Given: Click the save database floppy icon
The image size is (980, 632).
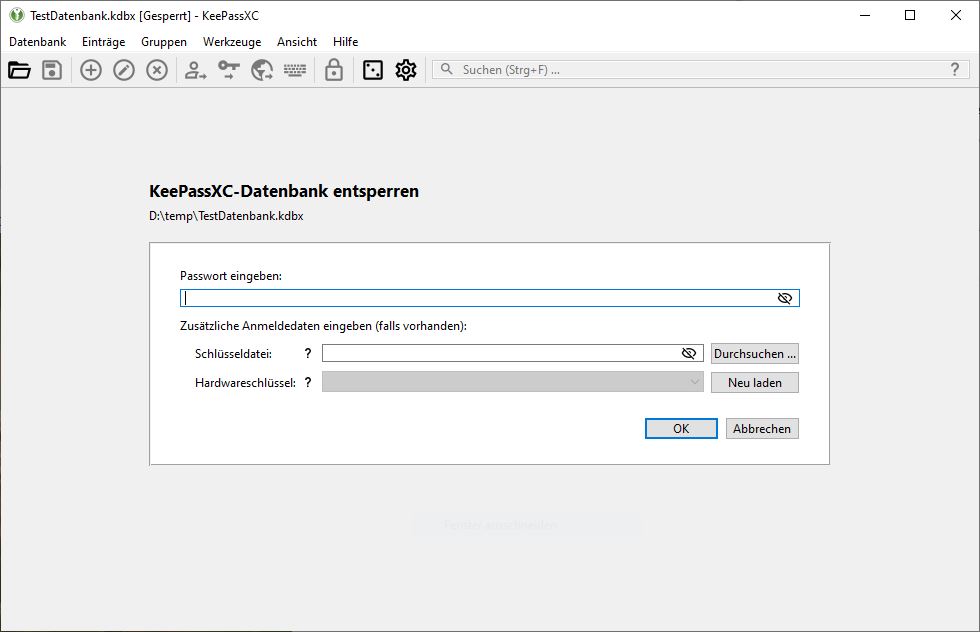Looking at the screenshot, I should pyautogui.click(x=52, y=70).
